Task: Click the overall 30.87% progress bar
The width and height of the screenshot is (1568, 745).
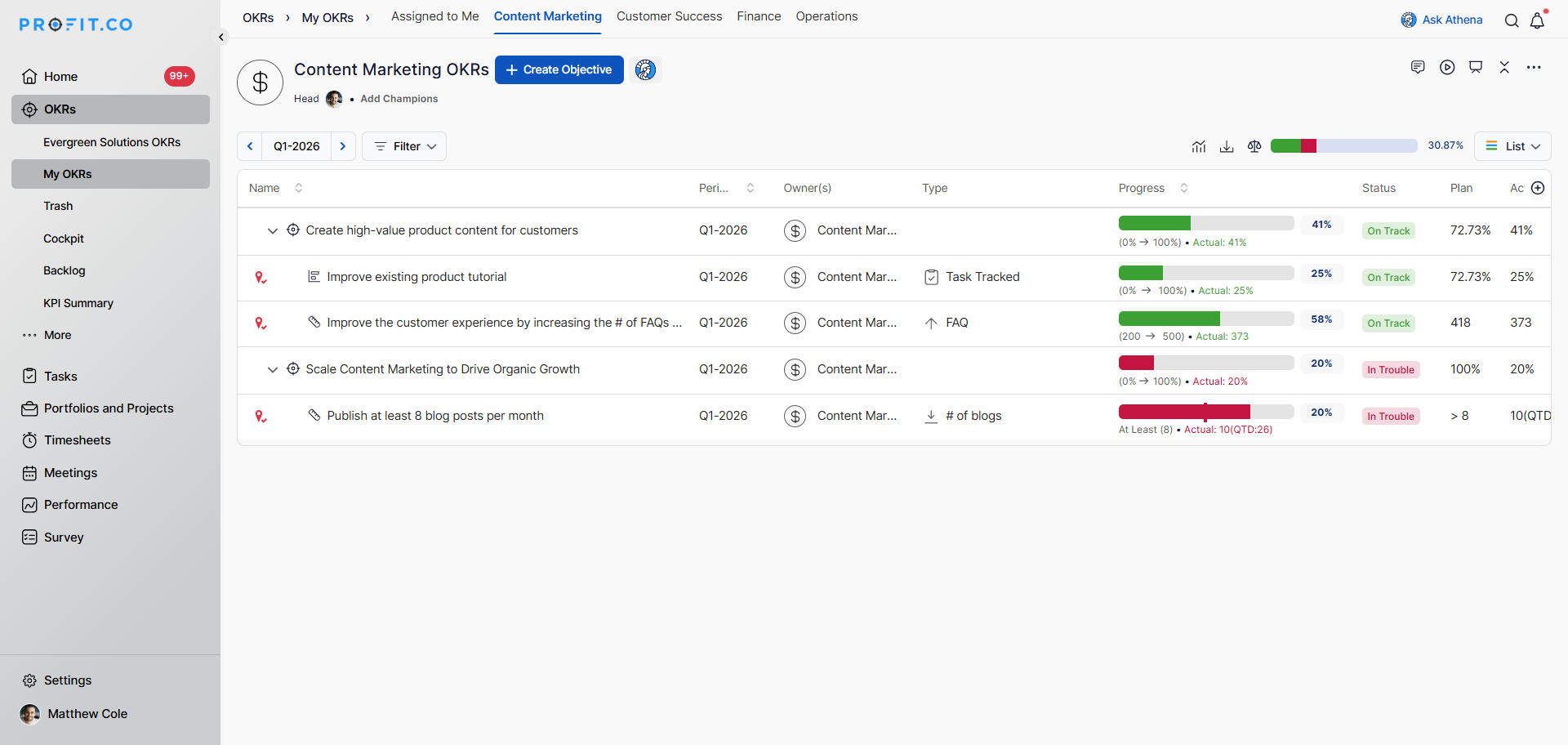Action: pos(1344,145)
